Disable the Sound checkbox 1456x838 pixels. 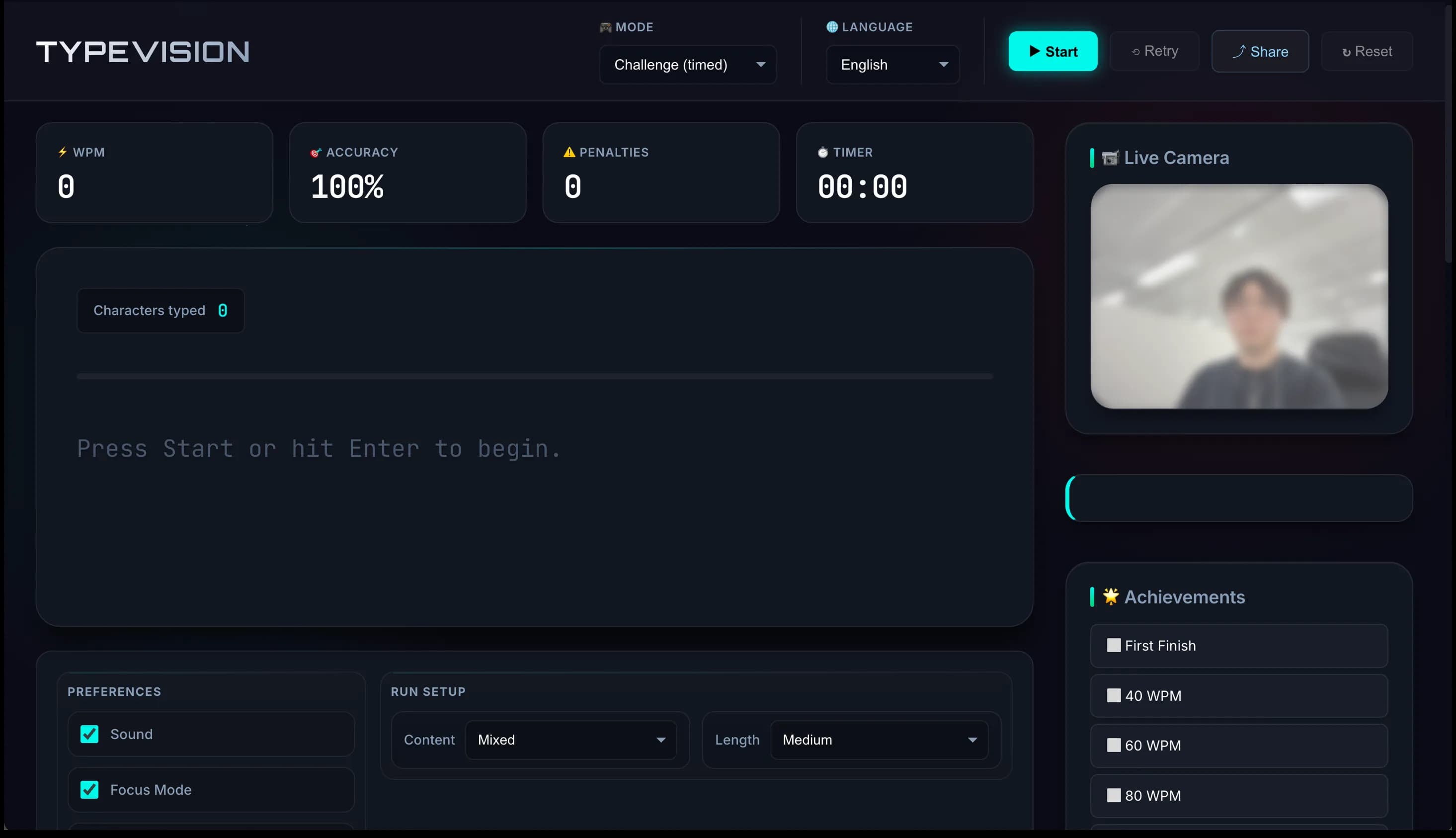click(x=89, y=734)
